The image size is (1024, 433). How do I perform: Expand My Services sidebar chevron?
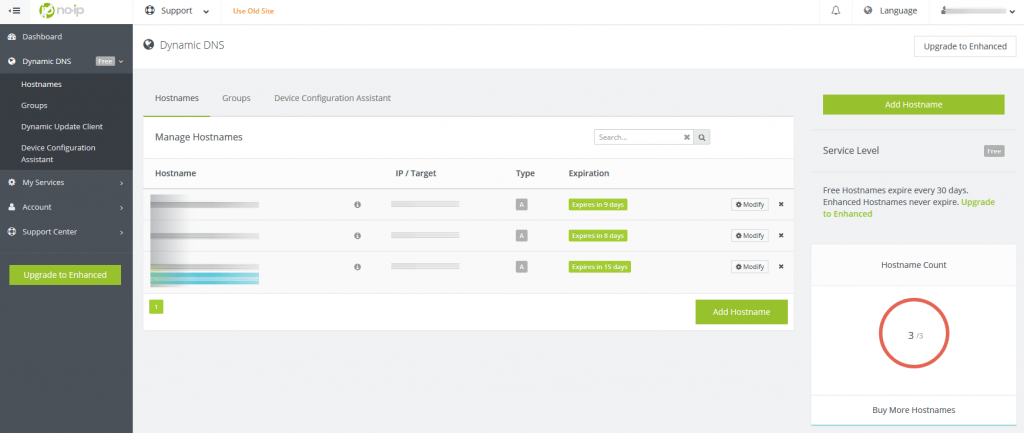coord(121,183)
